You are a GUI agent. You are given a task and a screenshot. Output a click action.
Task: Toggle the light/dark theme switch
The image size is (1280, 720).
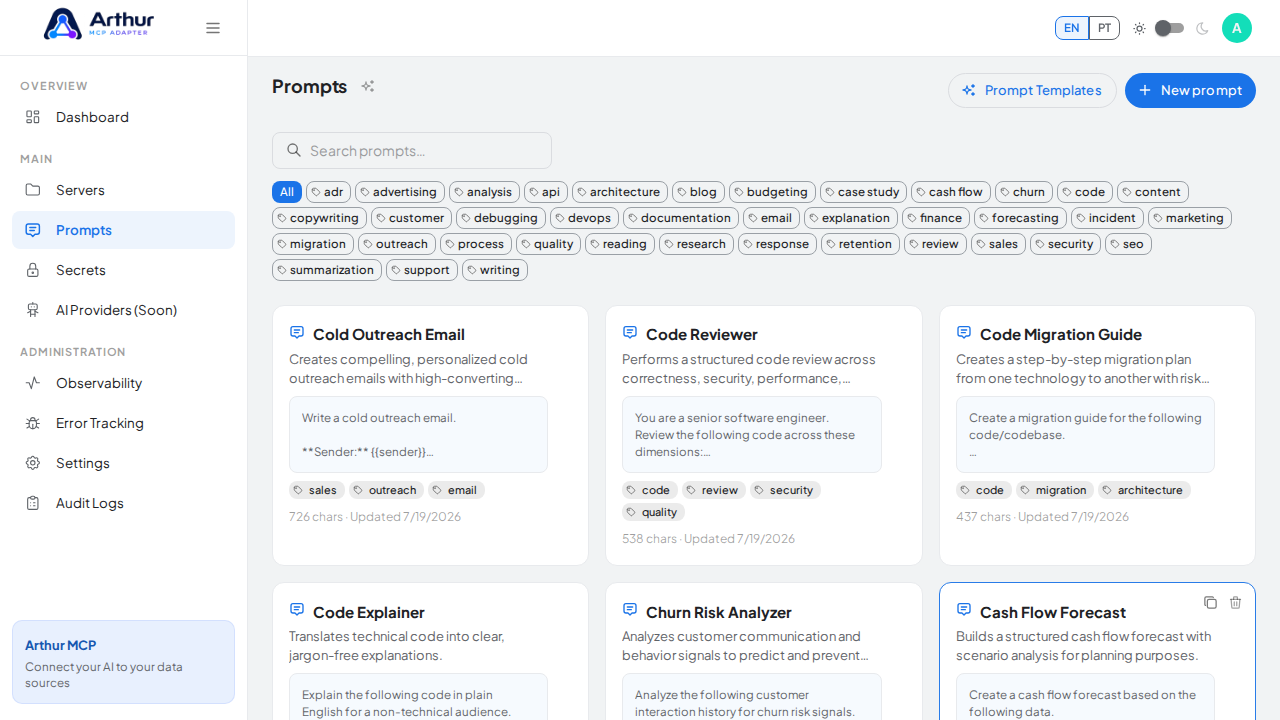tap(1169, 28)
